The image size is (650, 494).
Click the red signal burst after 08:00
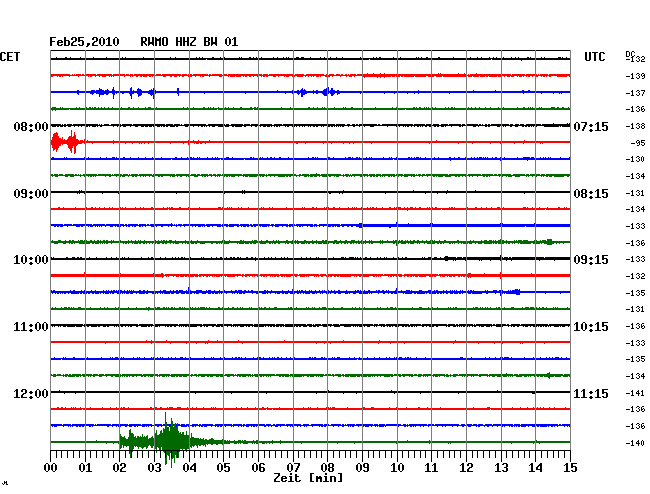[x=68, y=142]
